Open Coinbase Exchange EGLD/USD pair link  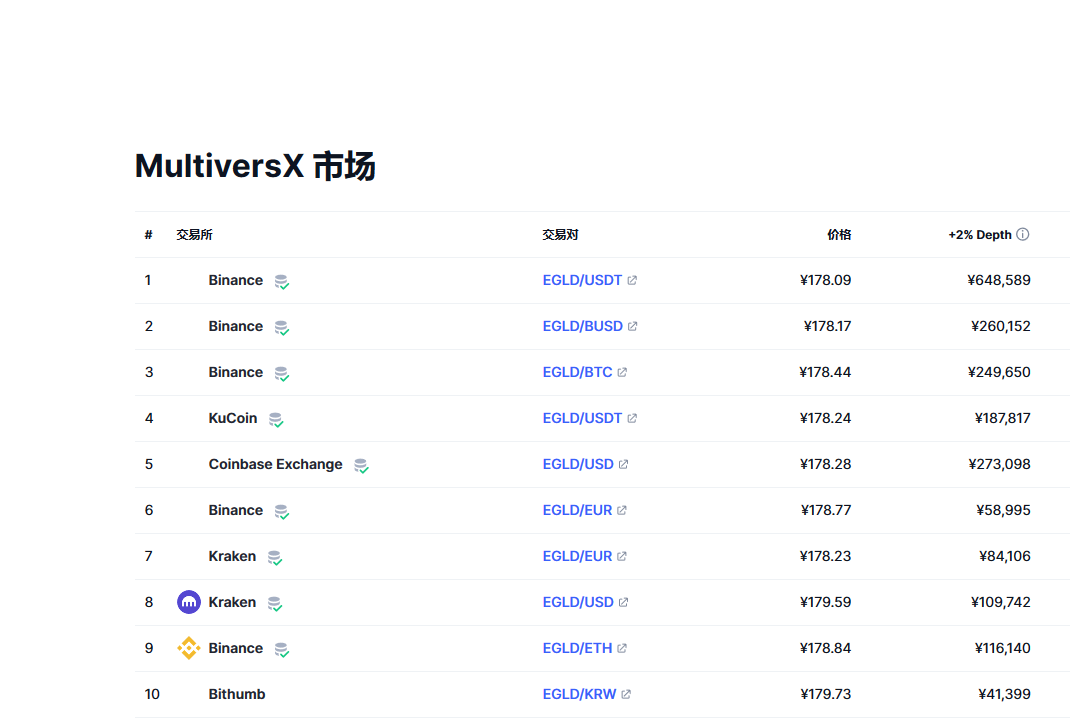point(578,464)
